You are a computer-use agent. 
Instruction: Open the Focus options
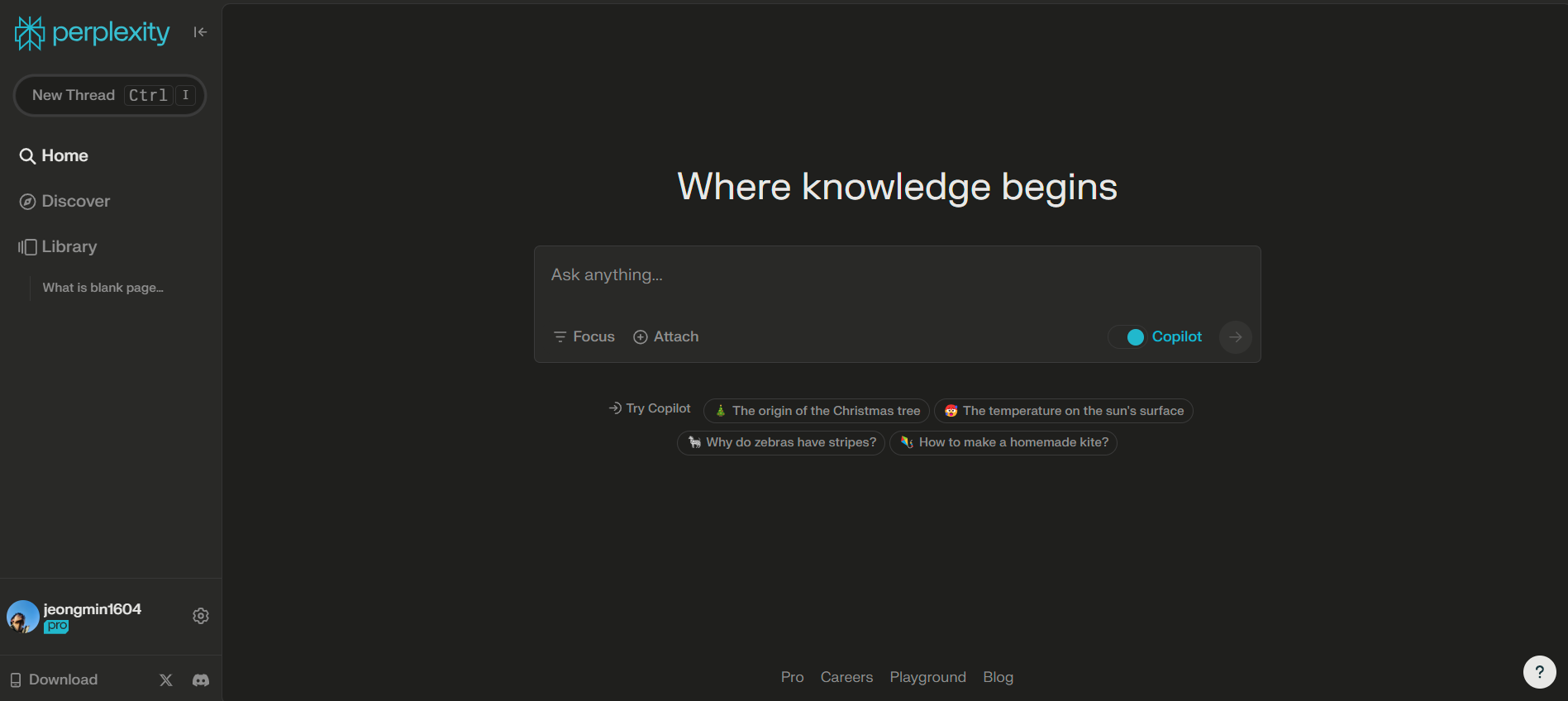click(584, 336)
